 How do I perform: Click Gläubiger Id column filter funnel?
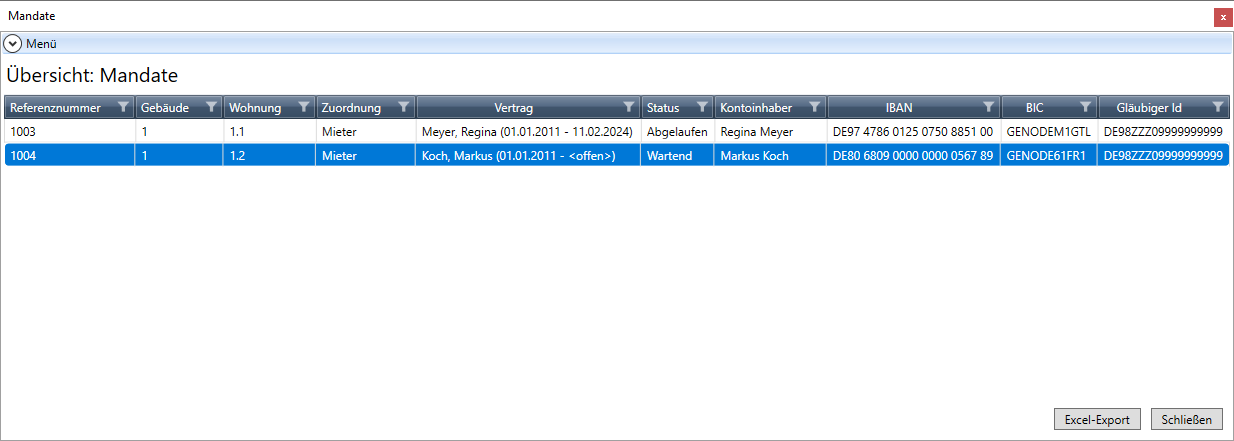(x=1217, y=107)
